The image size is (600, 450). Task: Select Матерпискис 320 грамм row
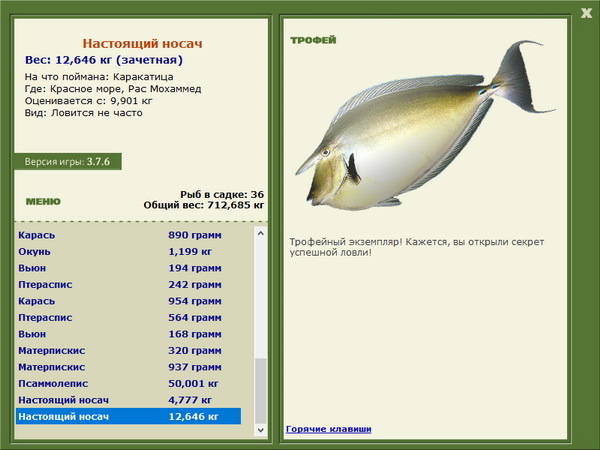(x=129, y=351)
